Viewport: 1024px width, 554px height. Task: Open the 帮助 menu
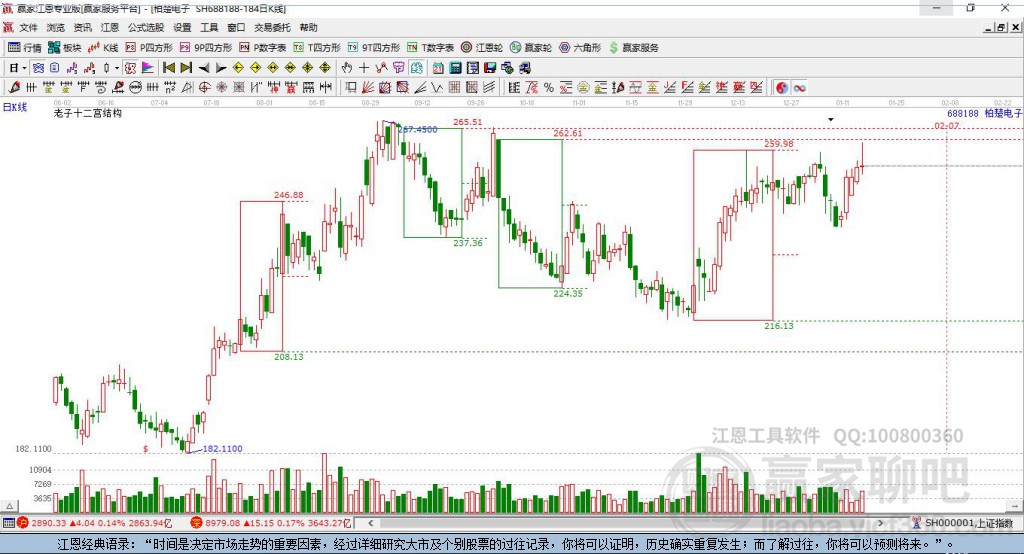point(308,27)
